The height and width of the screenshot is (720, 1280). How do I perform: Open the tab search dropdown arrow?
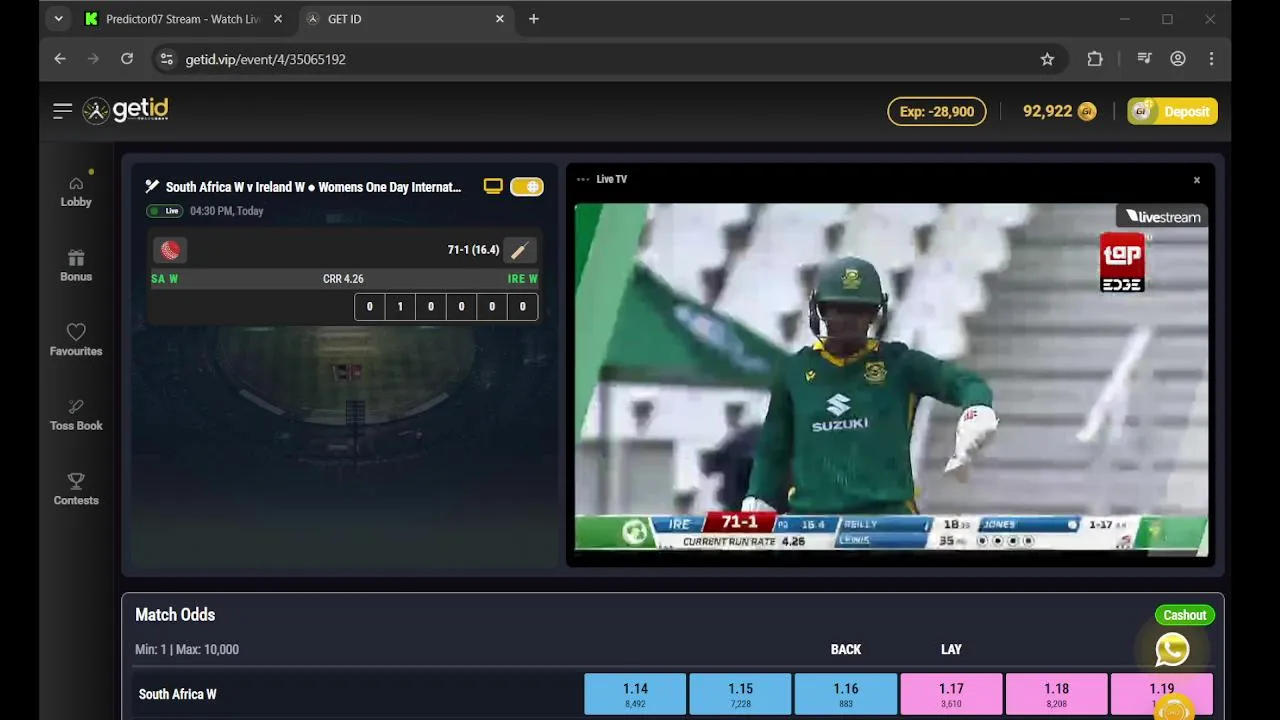pyautogui.click(x=58, y=19)
